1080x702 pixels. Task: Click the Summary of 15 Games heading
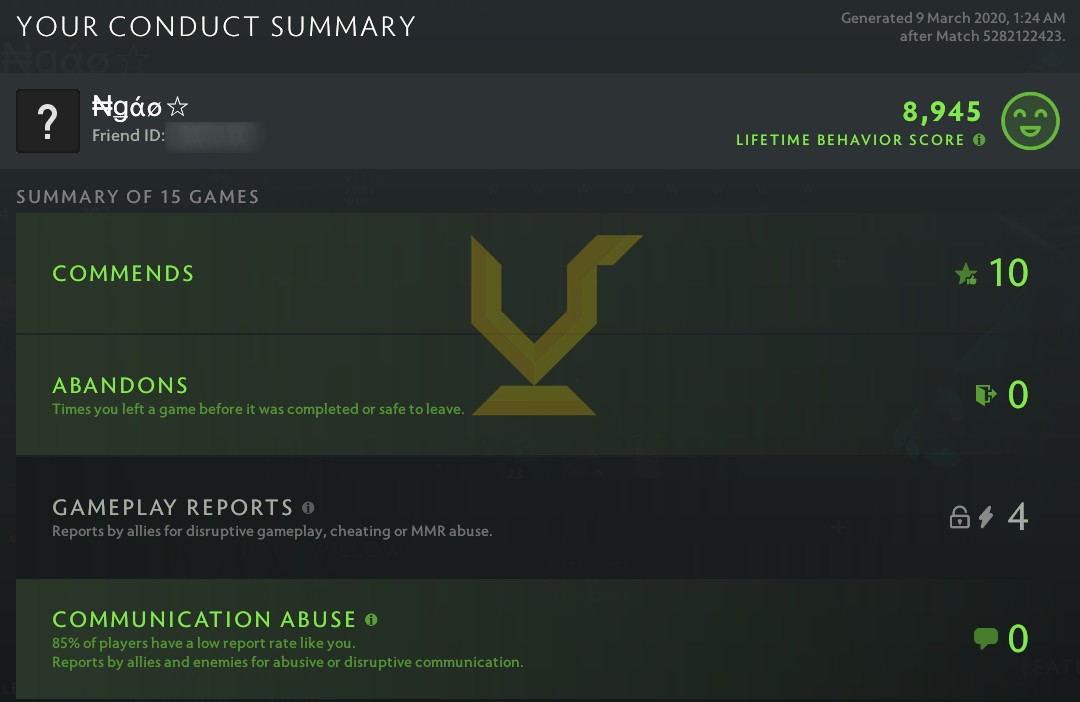[x=138, y=196]
